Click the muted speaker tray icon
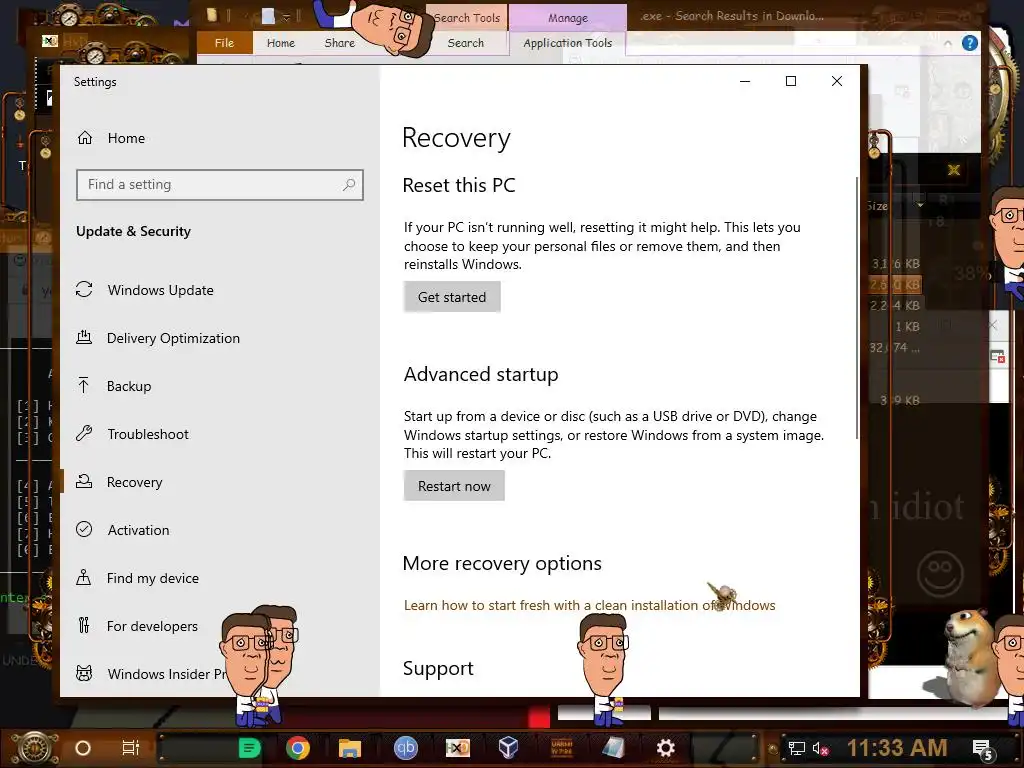Screen dimensions: 1024x768 click(x=820, y=749)
